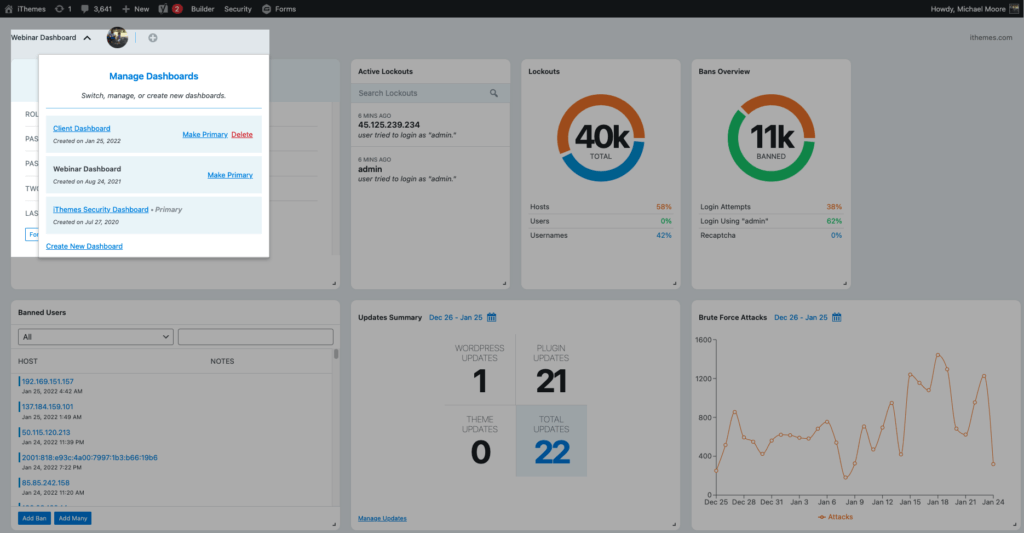Click the Login Using "admin" 62% row
The height and width of the screenshot is (533, 1024).
(771, 221)
